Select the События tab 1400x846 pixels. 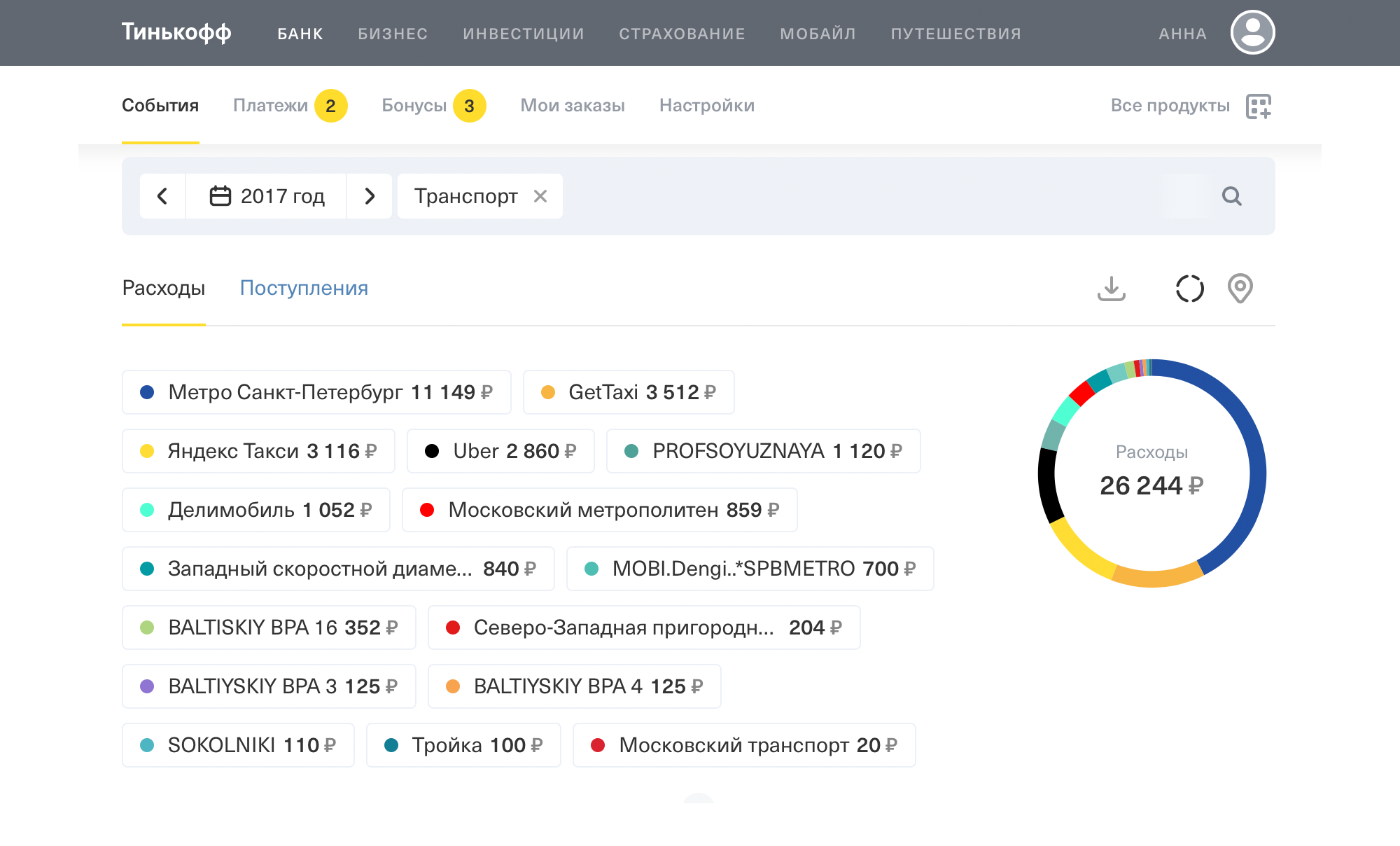(x=160, y=105)
